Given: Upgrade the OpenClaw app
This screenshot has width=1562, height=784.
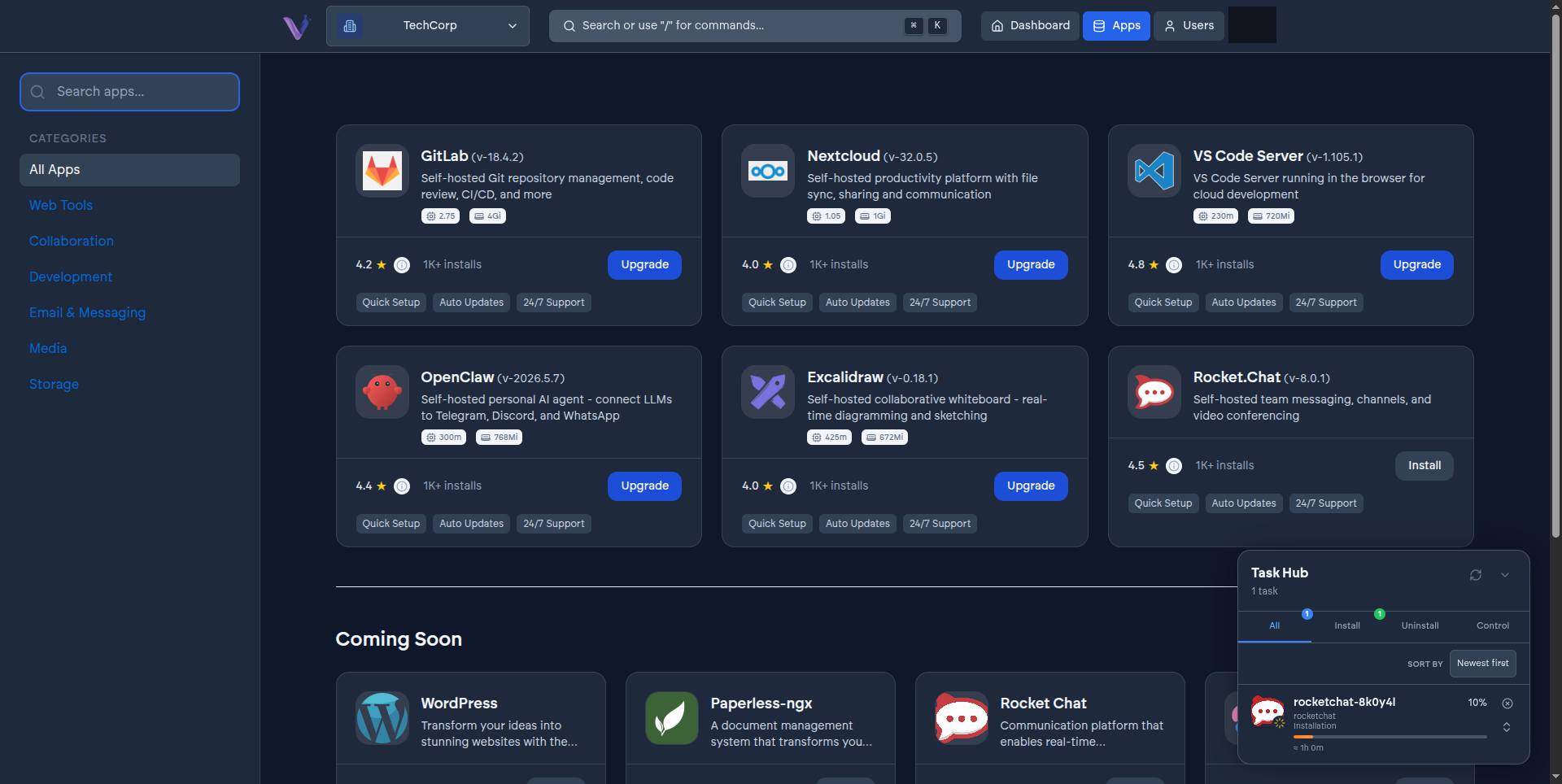Looking at the screenshot, I should pos(644,486).
